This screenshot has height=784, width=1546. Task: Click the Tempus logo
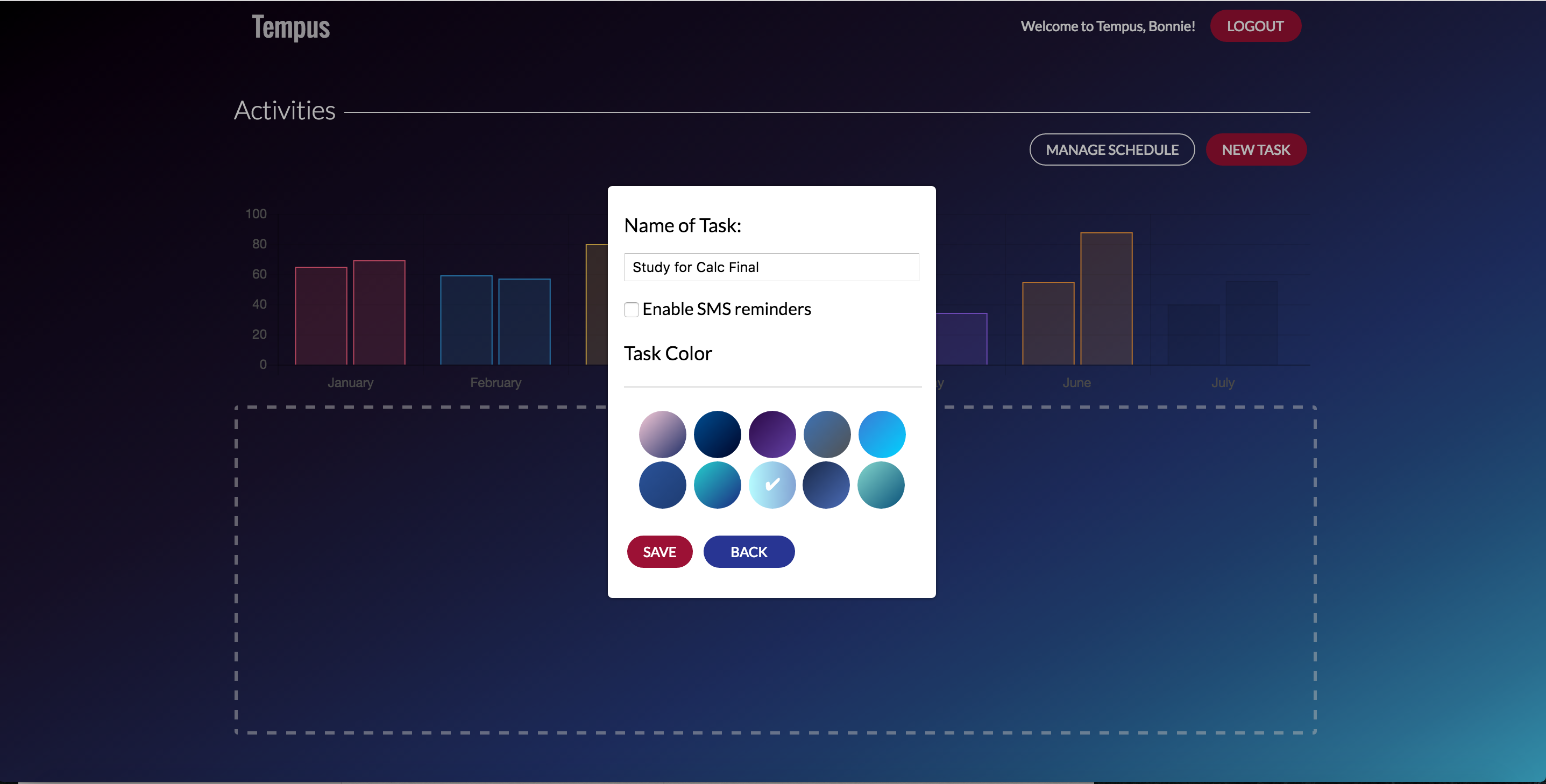pos(290,27)
